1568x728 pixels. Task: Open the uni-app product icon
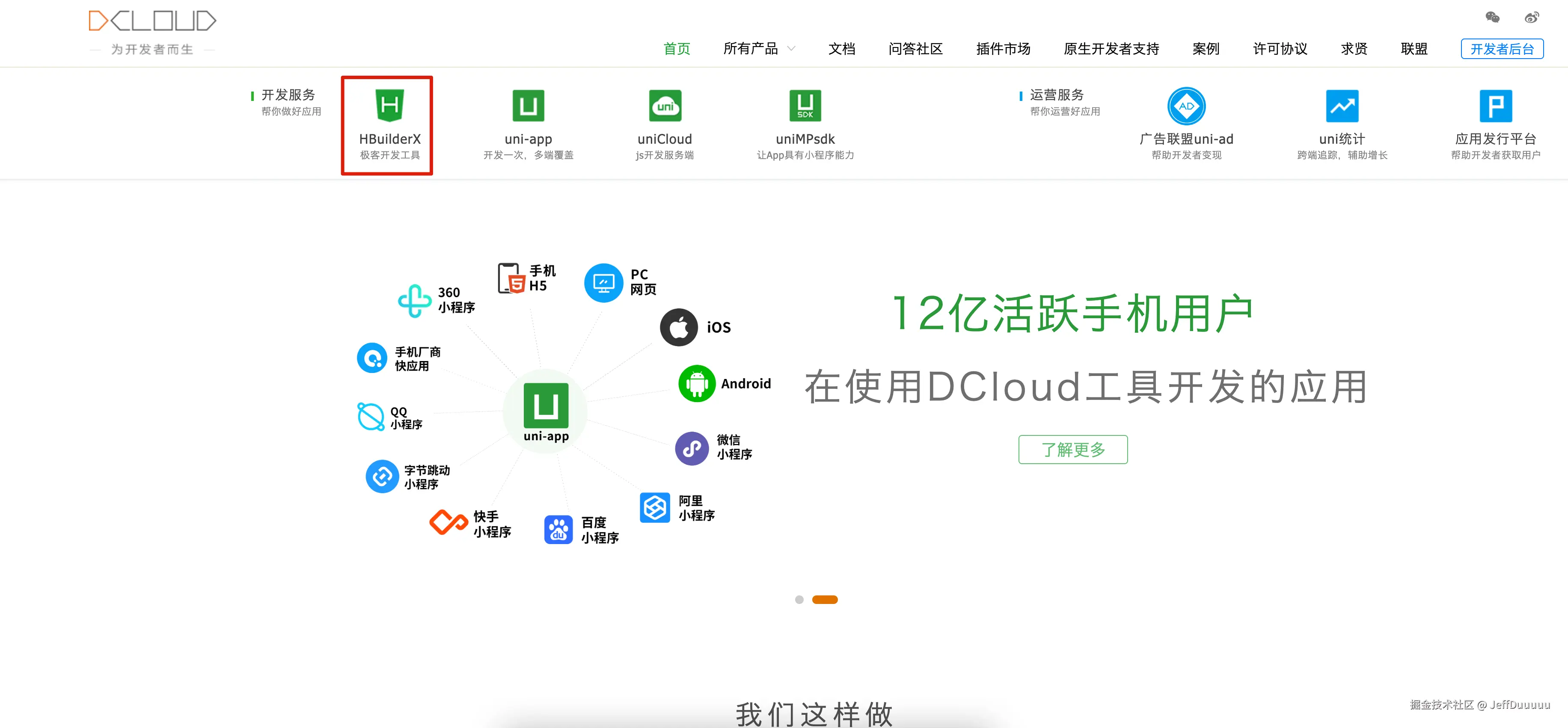coord(528,106)
